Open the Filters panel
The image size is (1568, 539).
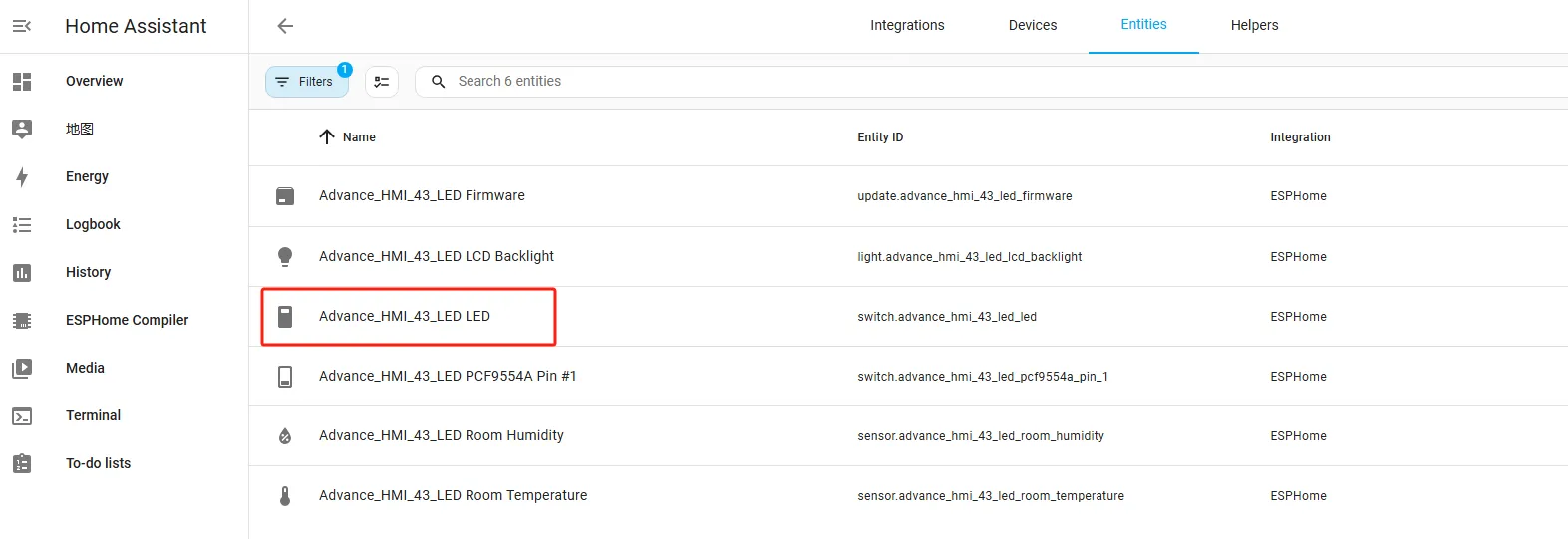[307, 82]
